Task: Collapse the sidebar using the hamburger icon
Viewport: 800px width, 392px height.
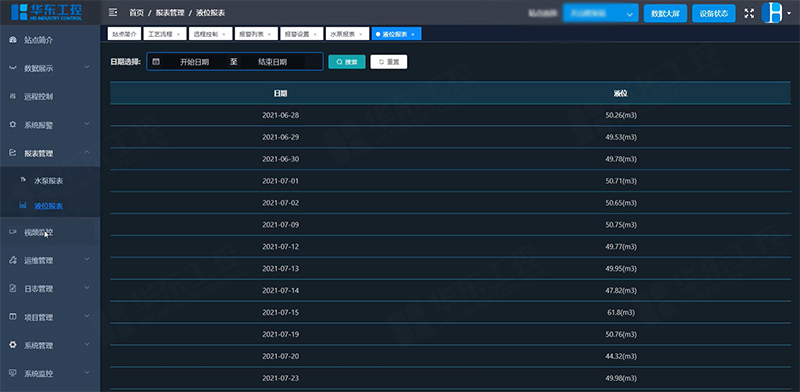Action: [113, 13]
